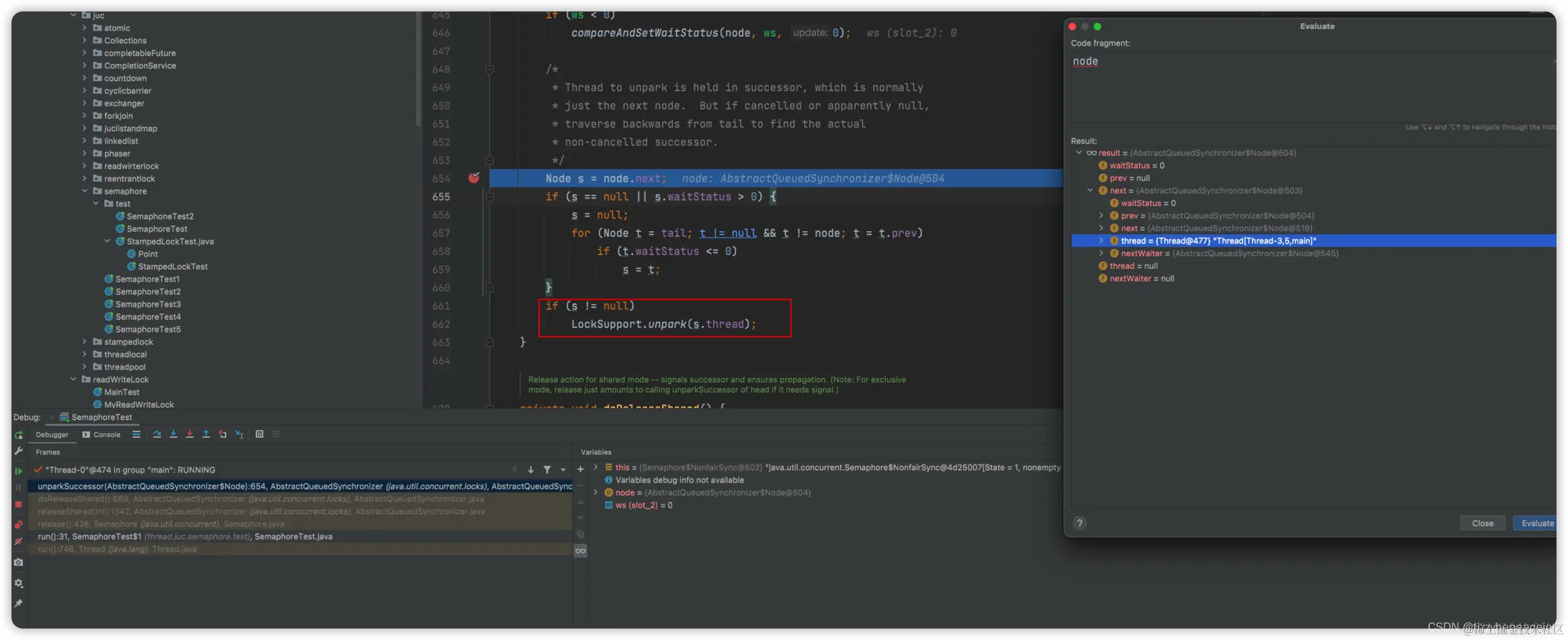Rerun the SemaphoreTest debug session
Screen dimensions: 1568x640
pos(19,435)
